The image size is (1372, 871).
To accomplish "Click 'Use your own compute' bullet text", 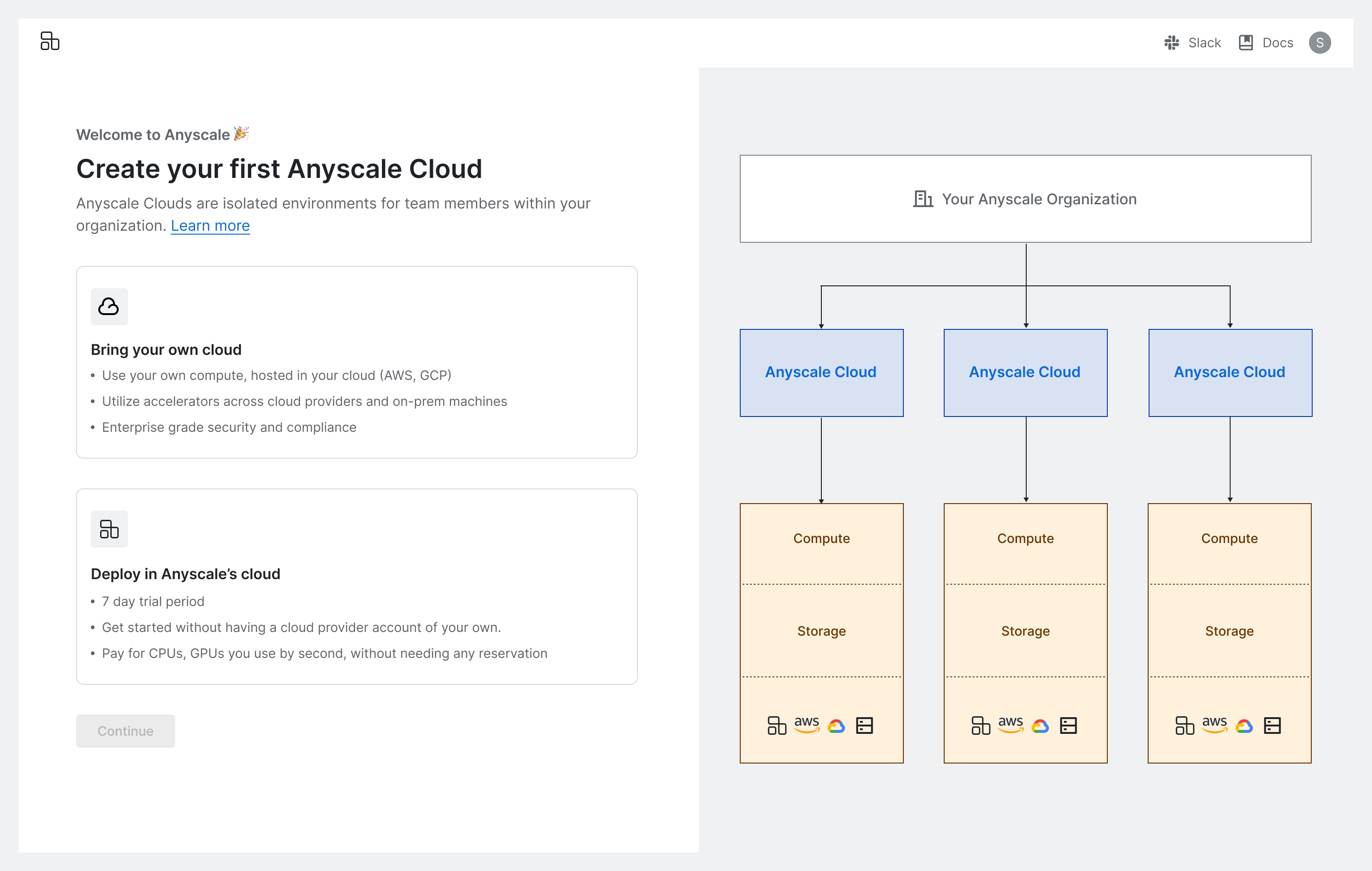I will [x=276, y=375].
